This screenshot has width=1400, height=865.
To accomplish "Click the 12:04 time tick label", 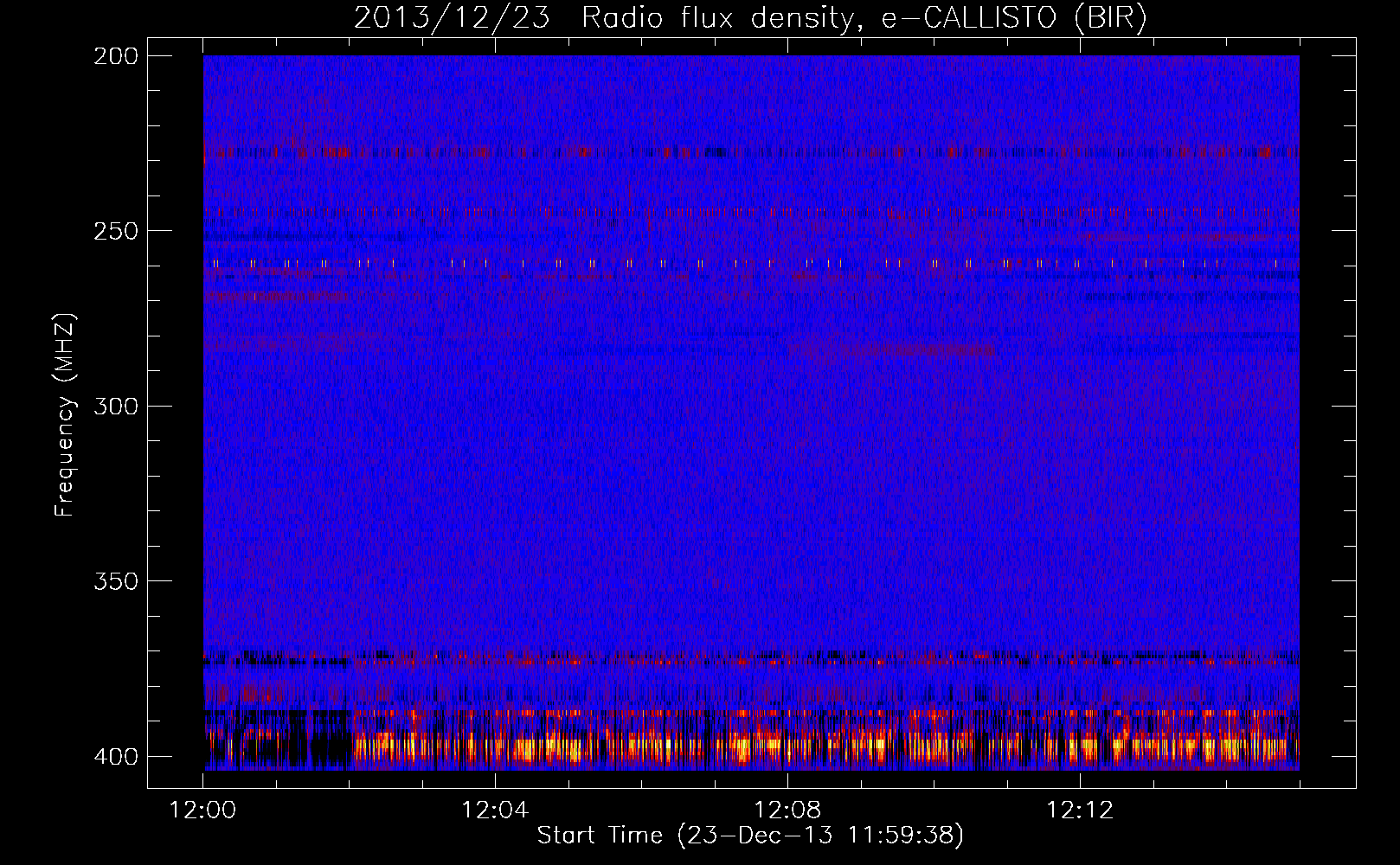I will [x=495, y=811].
